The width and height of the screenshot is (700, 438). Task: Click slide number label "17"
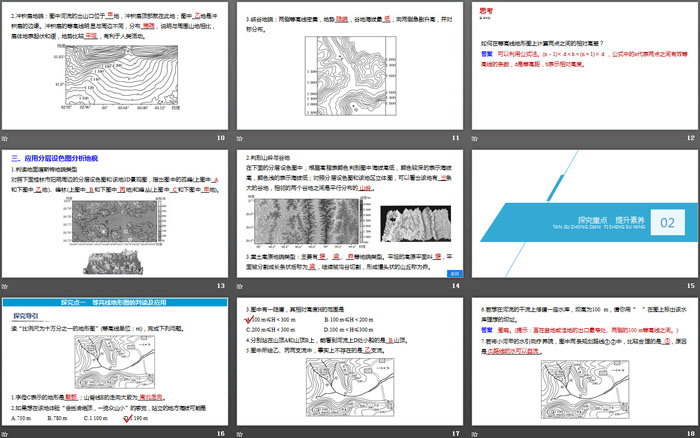pos(456,434)
